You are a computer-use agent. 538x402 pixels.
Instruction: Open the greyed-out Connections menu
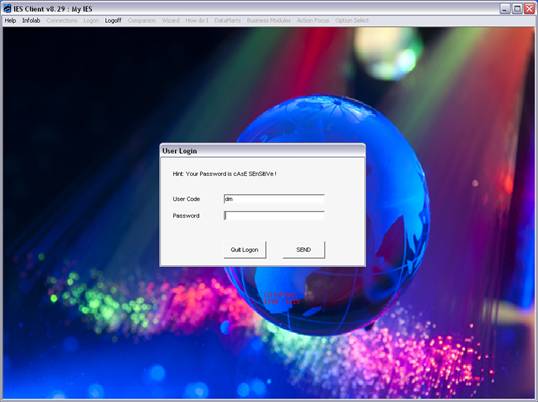(62, 21)
